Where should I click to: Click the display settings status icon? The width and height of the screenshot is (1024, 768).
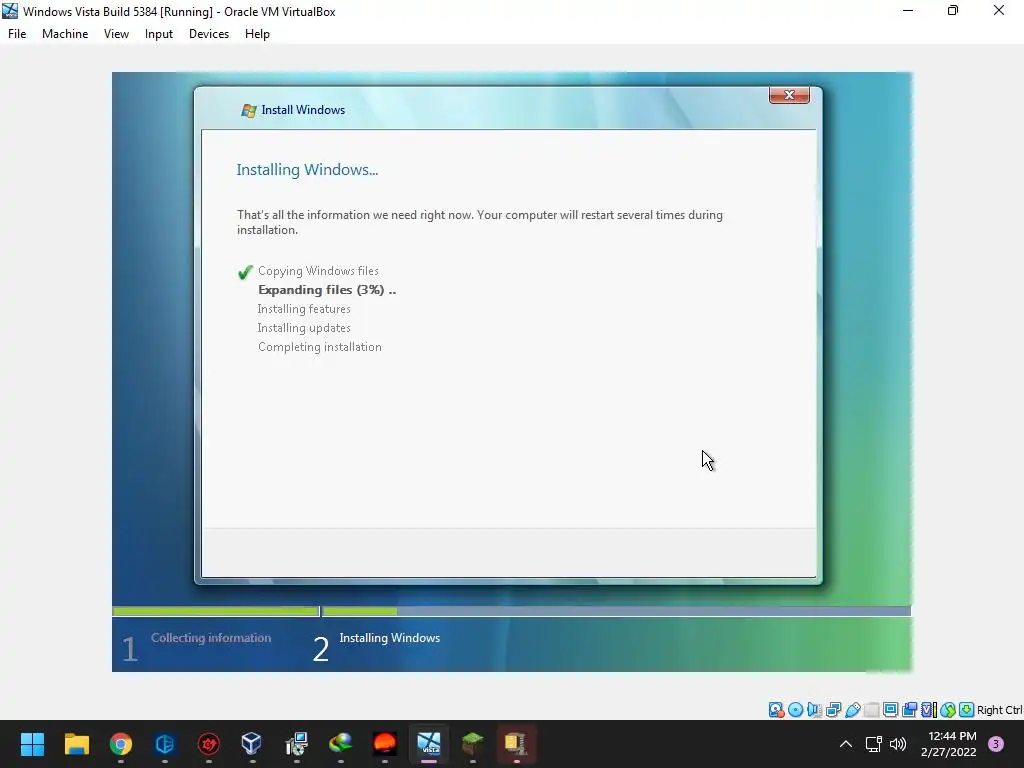(890, 710)
